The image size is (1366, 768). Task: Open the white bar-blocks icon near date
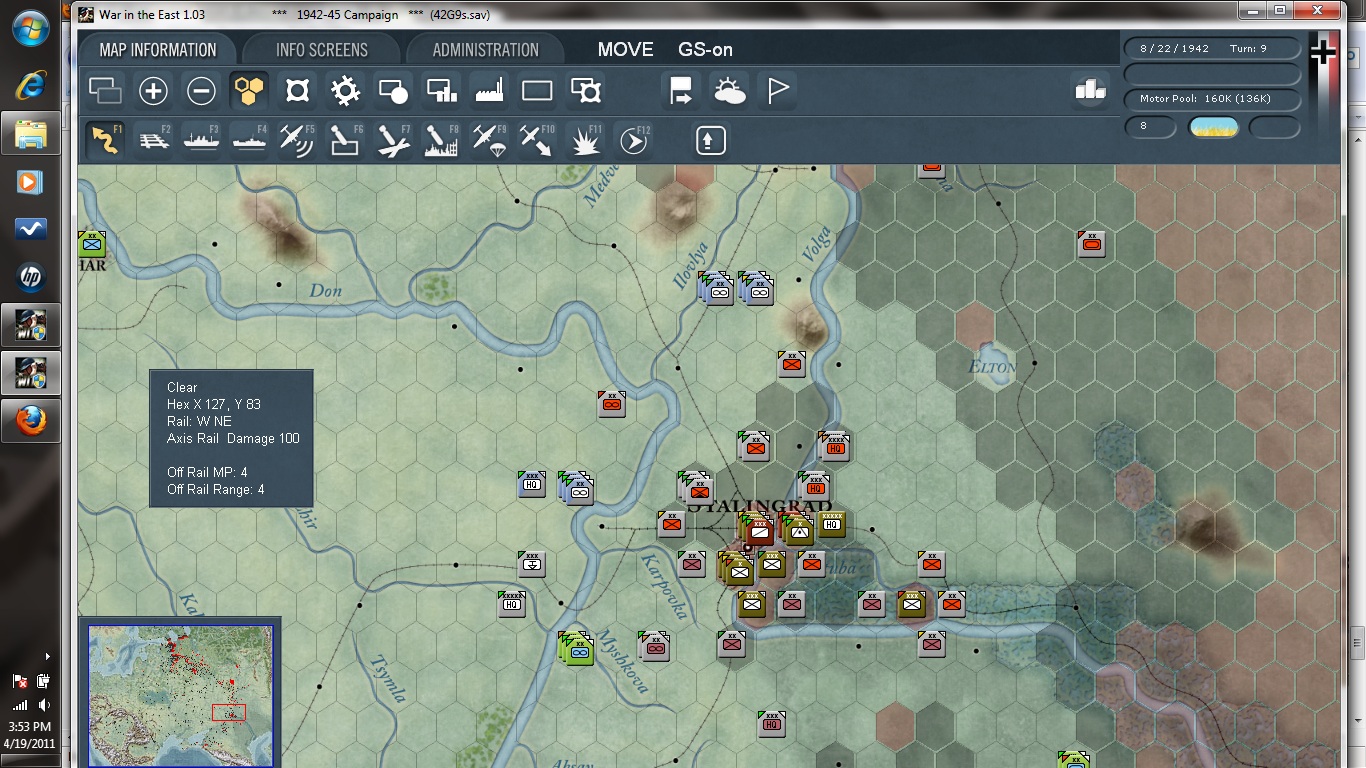(x=1090, y=90)
